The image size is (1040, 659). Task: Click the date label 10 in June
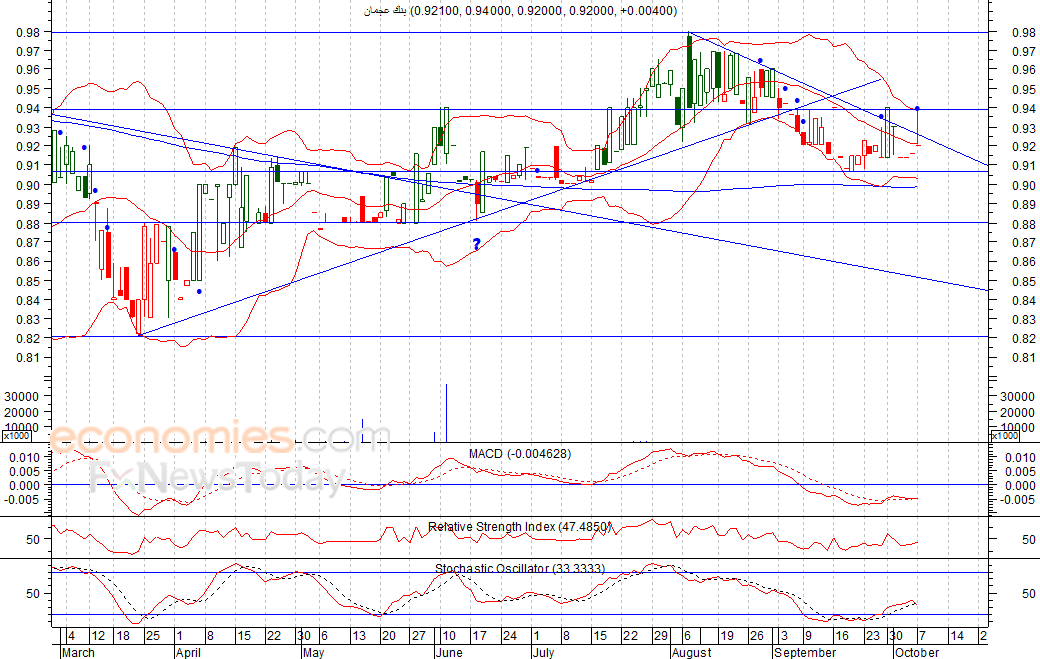448,636
